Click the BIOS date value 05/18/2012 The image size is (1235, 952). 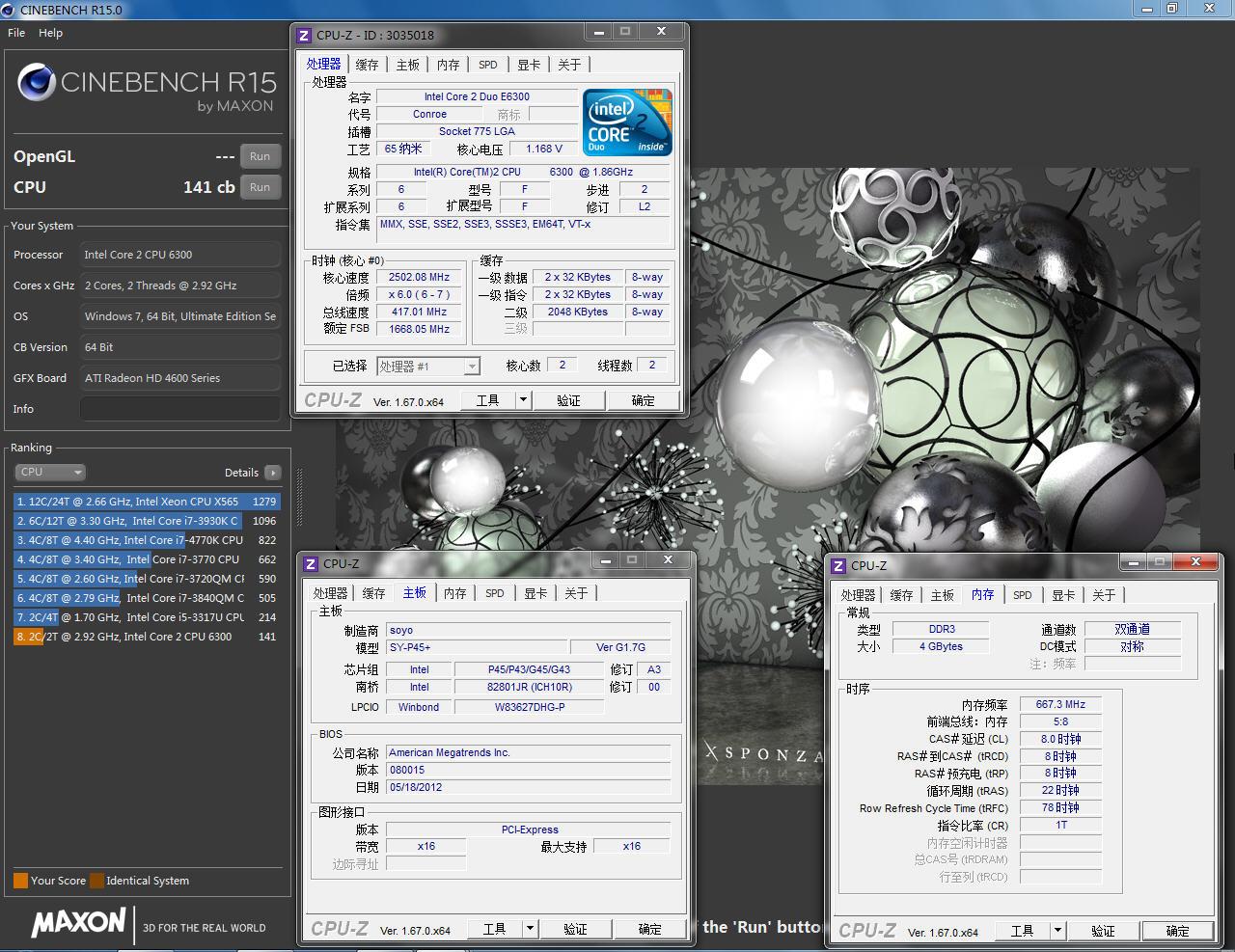point(528,787)
